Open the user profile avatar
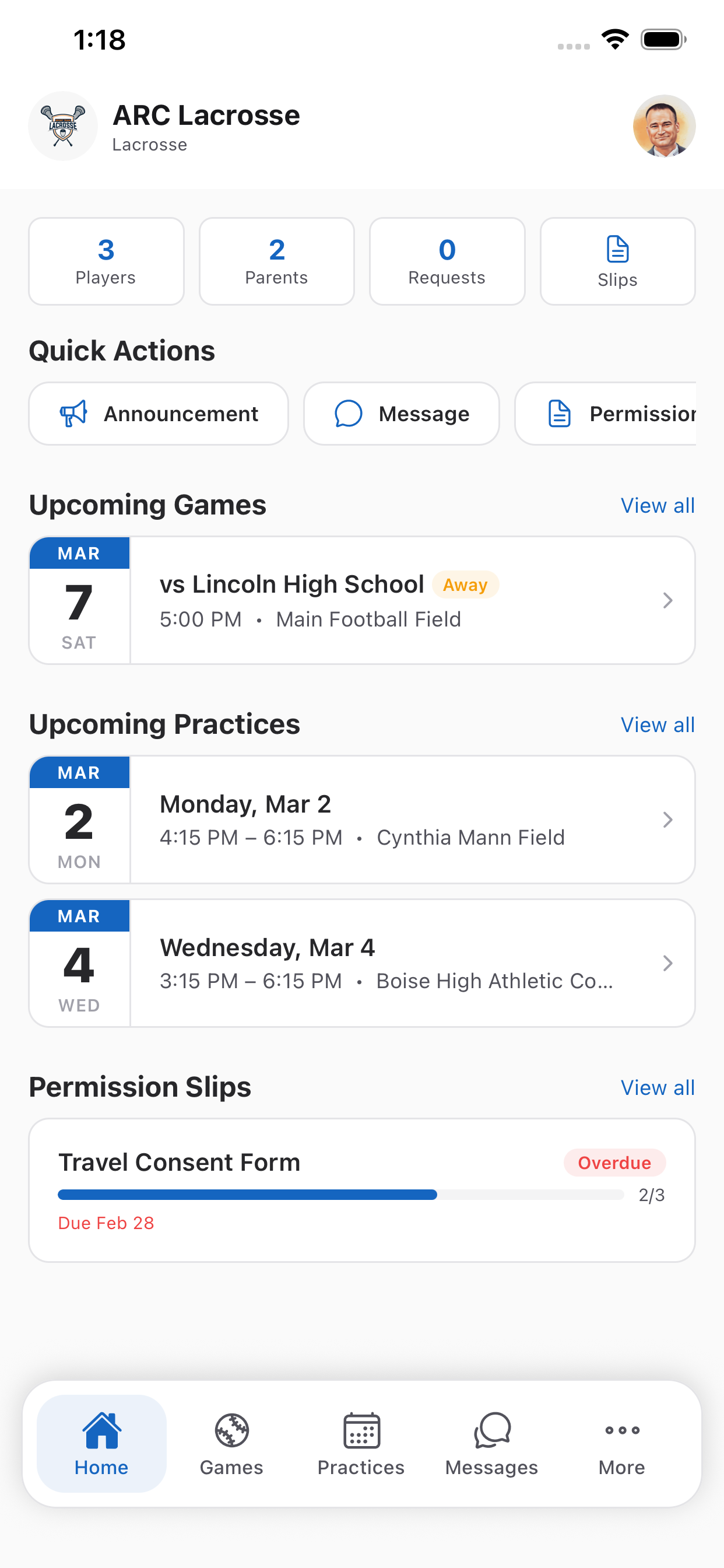 pos(664,126)
